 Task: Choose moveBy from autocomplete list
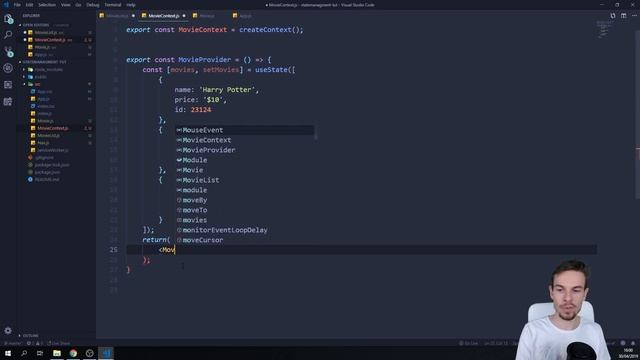[x=245, y=200]
